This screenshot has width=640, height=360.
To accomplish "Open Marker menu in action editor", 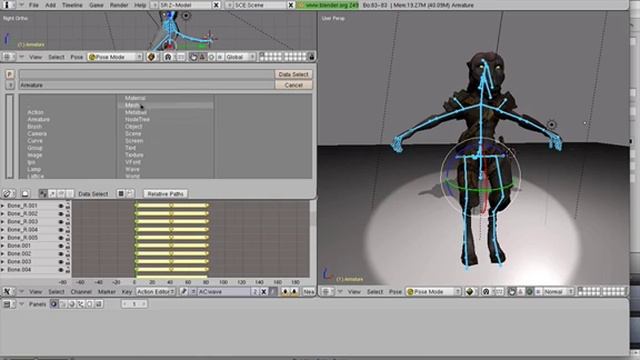I will coord(107,292).
